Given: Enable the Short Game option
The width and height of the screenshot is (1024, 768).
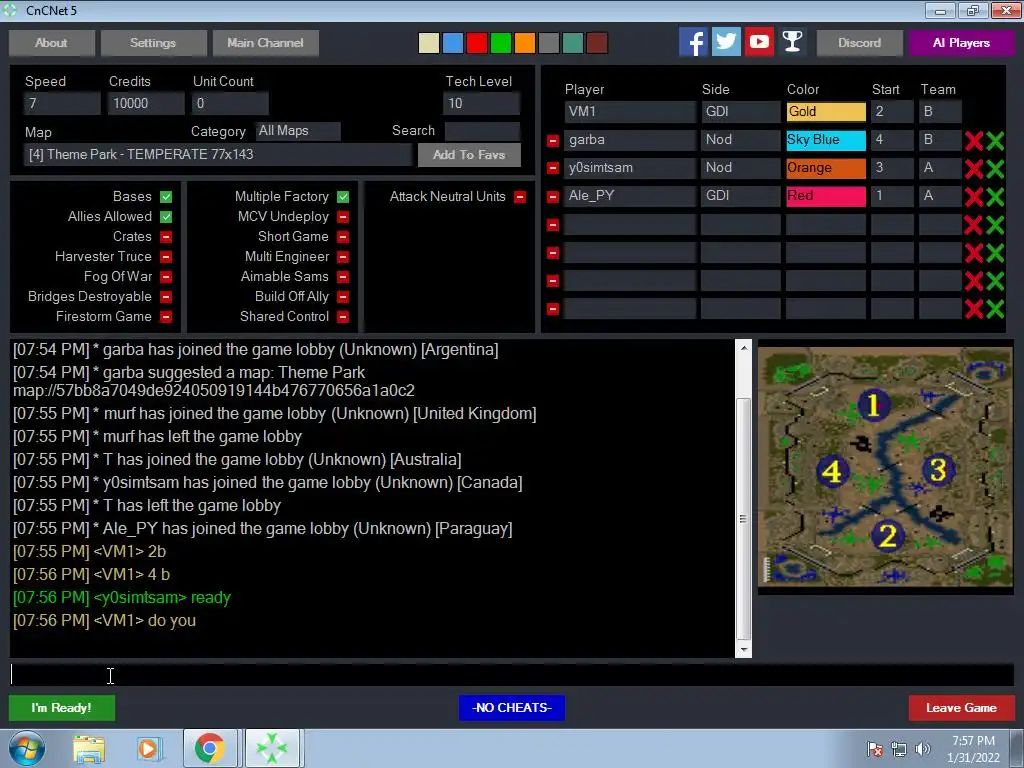Looking at the screenshot, I should (343, 236).
